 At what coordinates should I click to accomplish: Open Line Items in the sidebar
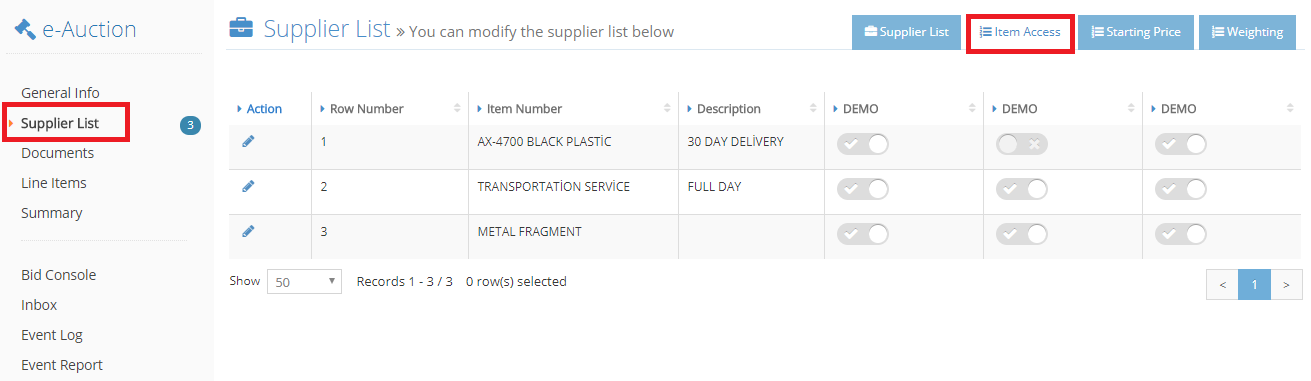[x=54, y=183]
